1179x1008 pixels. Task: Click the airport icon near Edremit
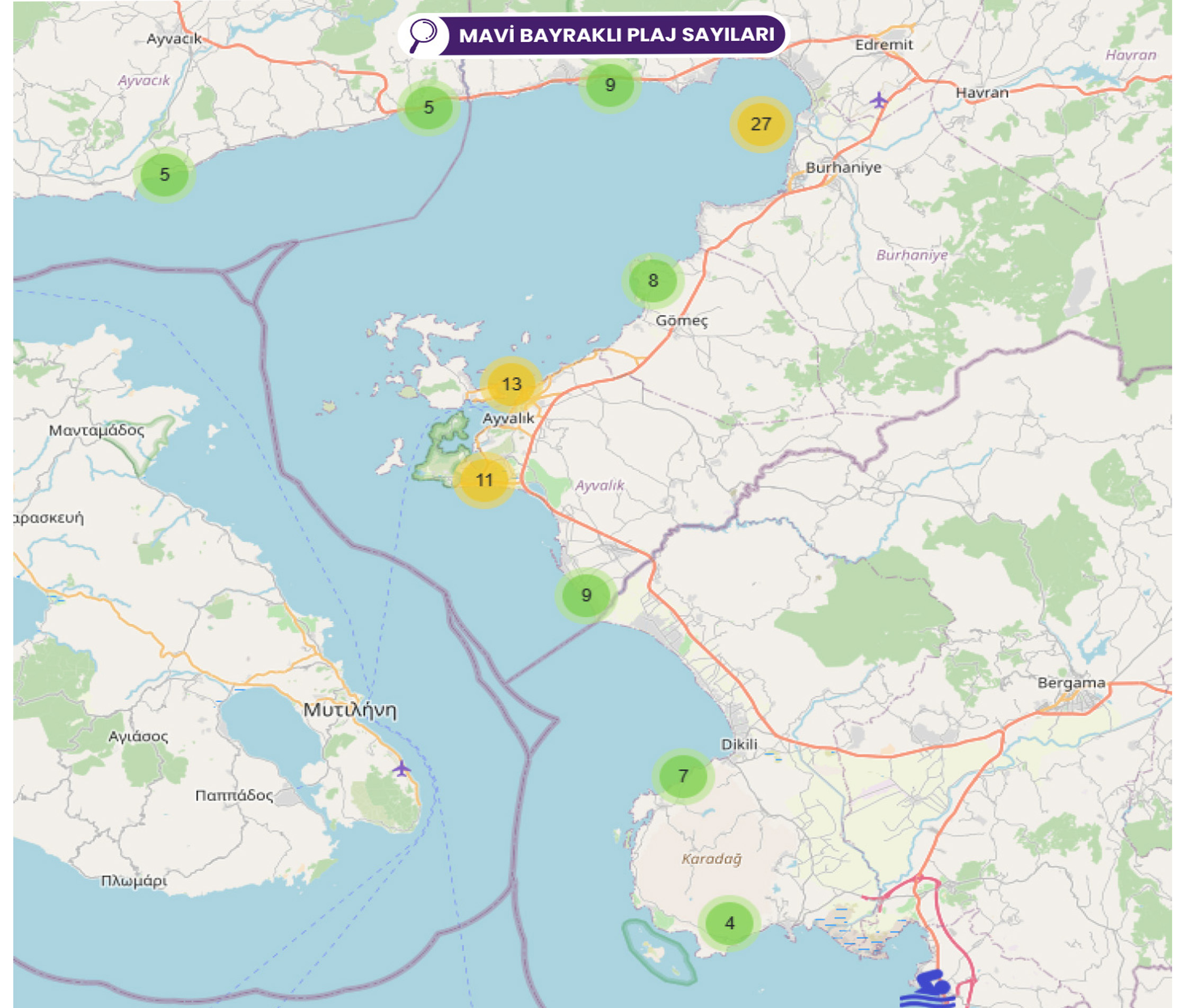(879, 101)
